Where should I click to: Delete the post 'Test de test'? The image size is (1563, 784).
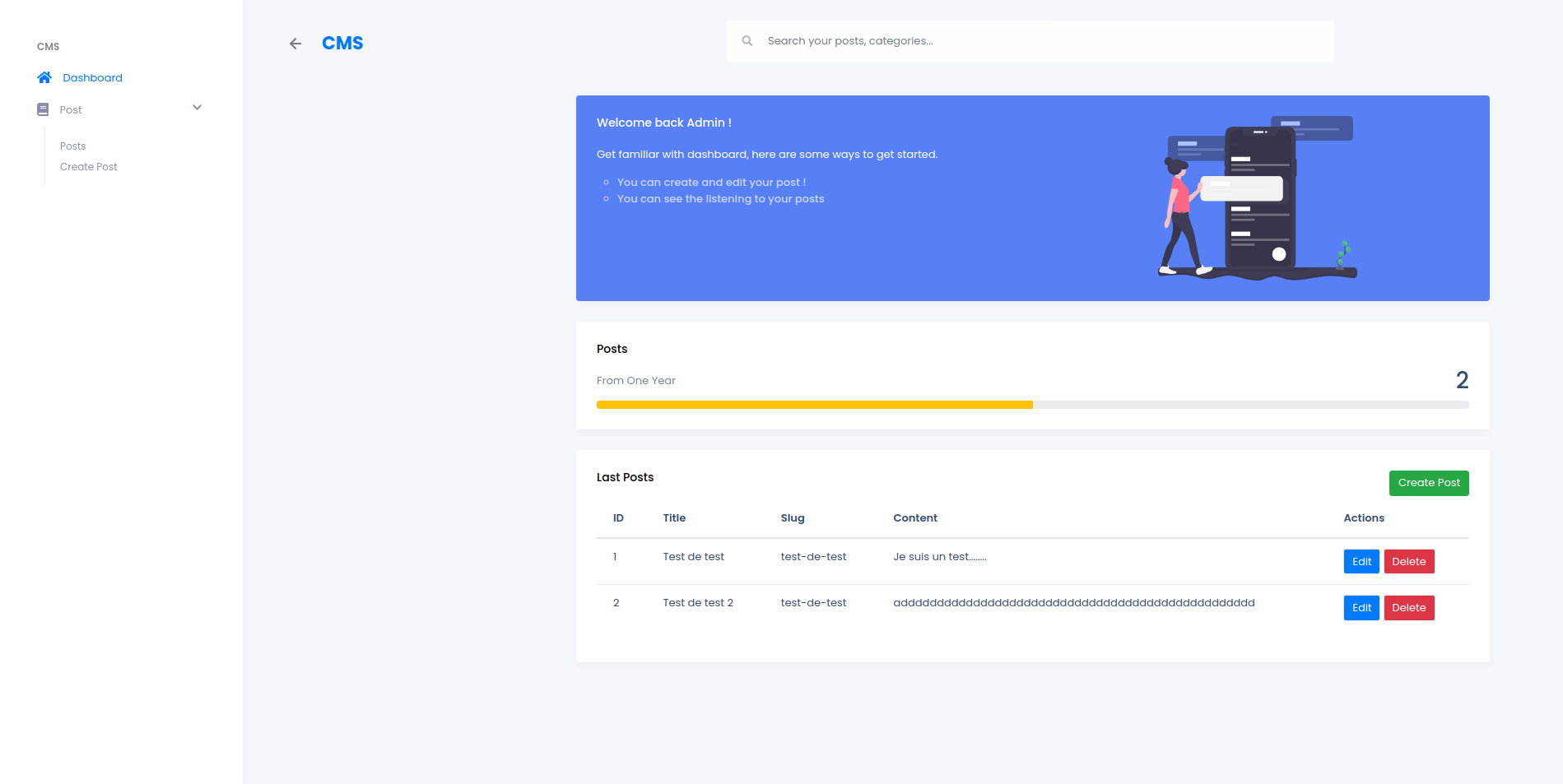(1408, 562)
